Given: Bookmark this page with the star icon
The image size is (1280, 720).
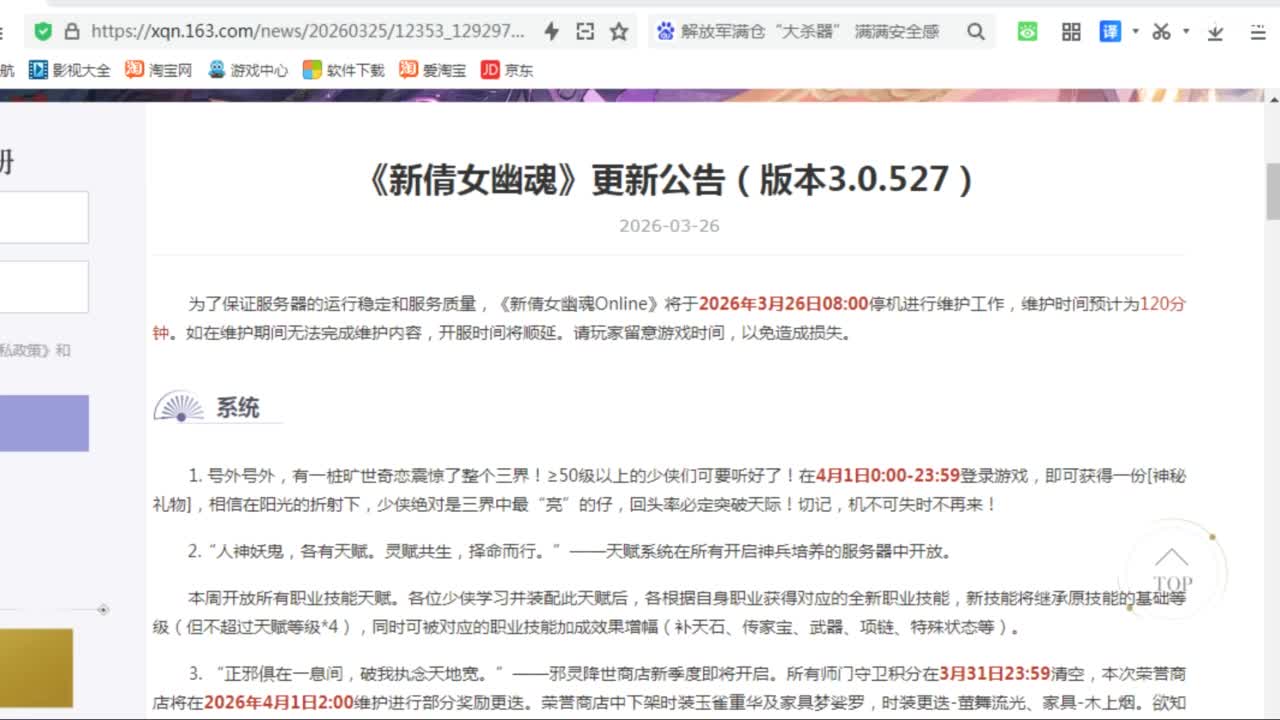Looking at the screenshot, I should point(619,31).
